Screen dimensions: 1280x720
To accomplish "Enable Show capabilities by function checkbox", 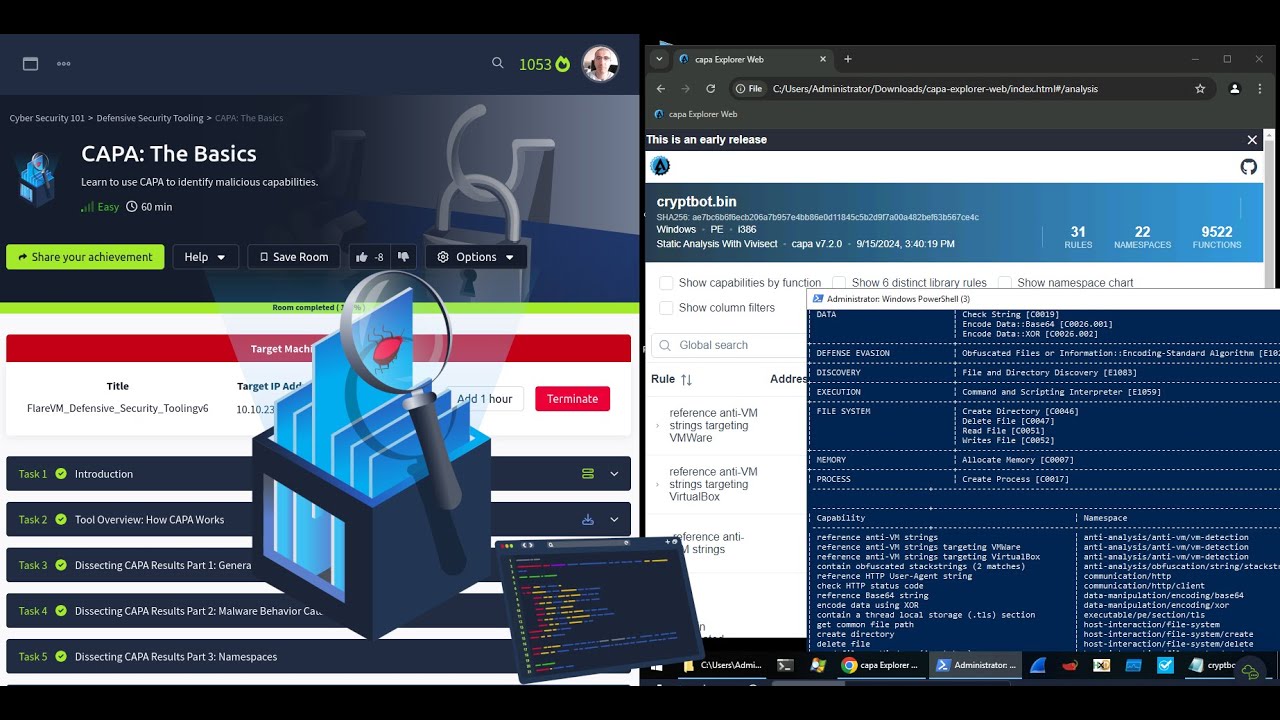I will click(666, 283).
